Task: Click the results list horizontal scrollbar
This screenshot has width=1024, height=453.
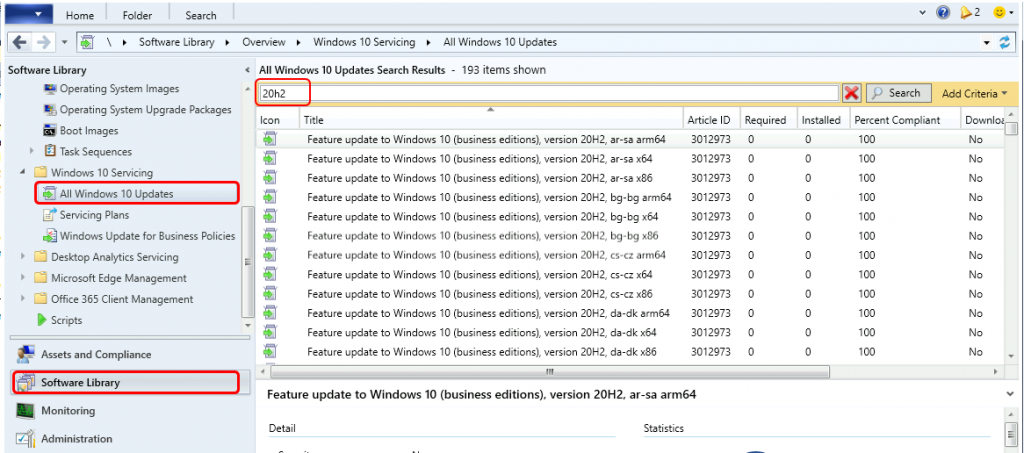Action: click(x=550, y=371)
